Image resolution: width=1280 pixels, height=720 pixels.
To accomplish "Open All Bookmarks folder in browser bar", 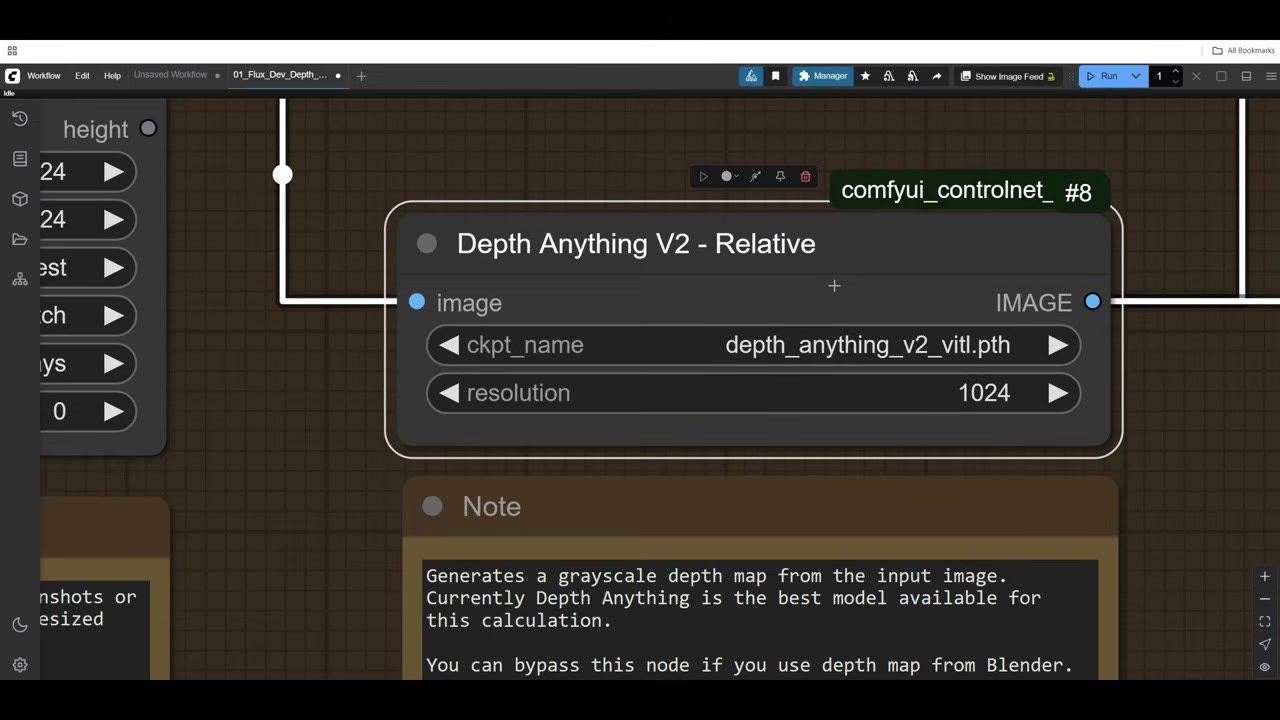I will (1243, 50).
